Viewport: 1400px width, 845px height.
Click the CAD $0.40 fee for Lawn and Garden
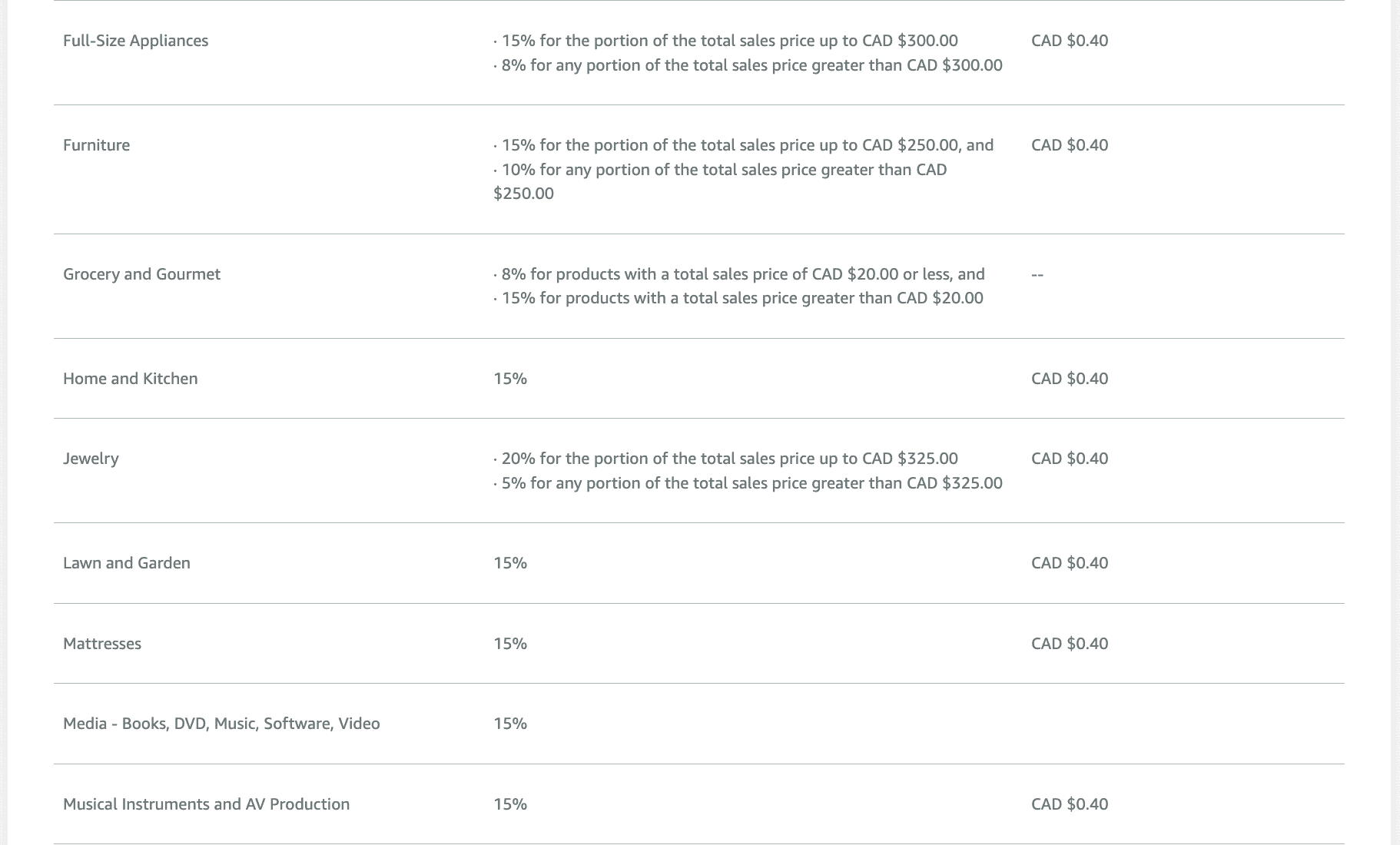[1069, 563]
